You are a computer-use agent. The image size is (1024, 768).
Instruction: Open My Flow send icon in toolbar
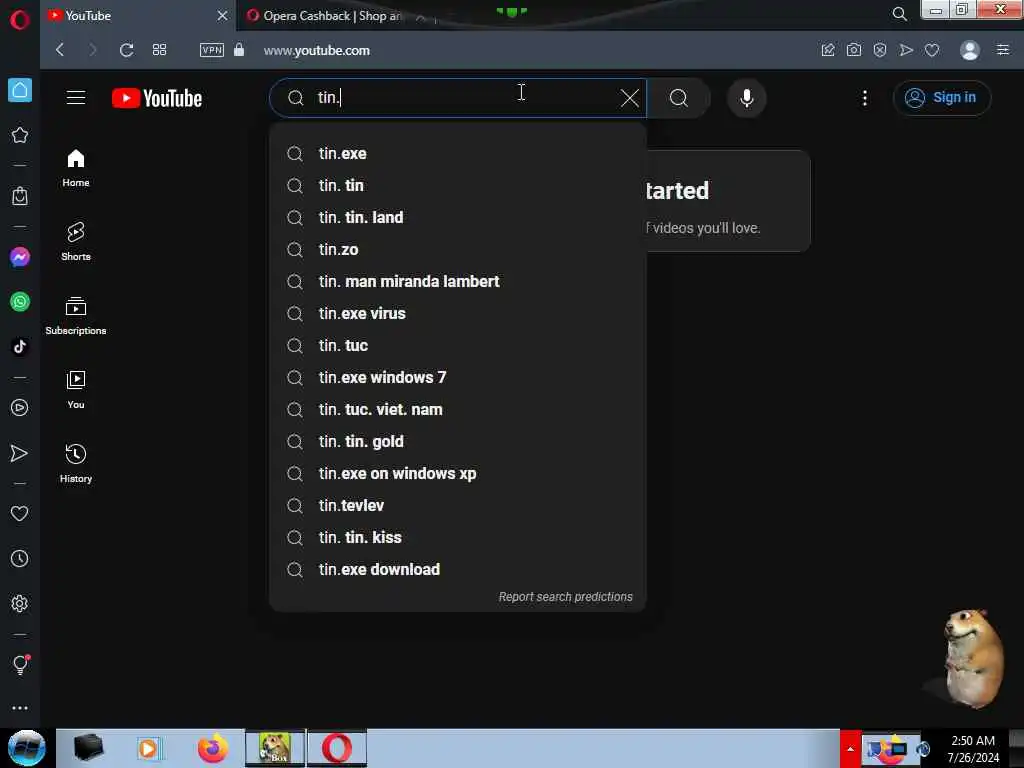pos(906,50)
